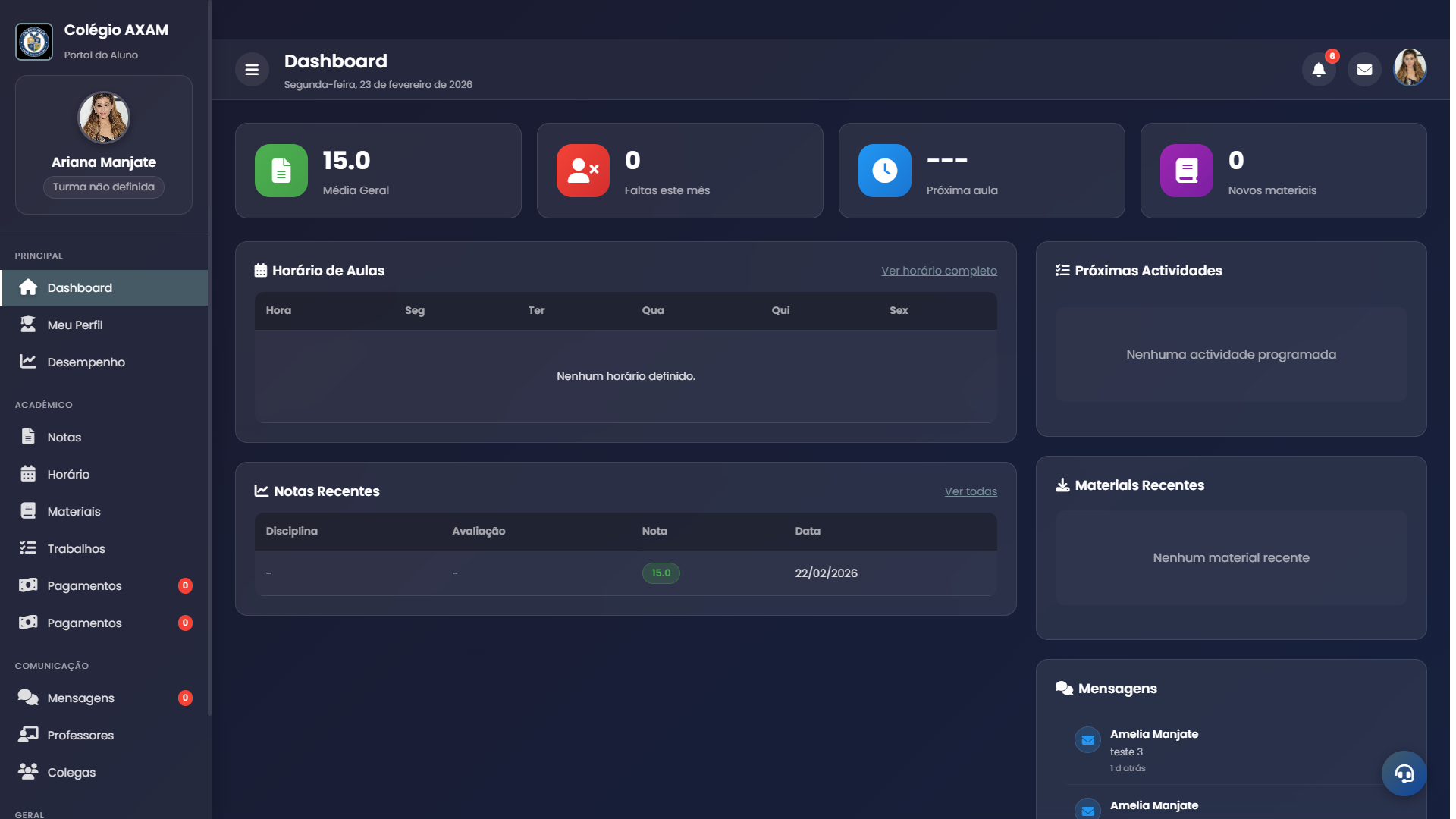Screen dimensions: 1456x819
Task: Go to Meu Perfil sidebar item
Action: [x=75, y=325]
